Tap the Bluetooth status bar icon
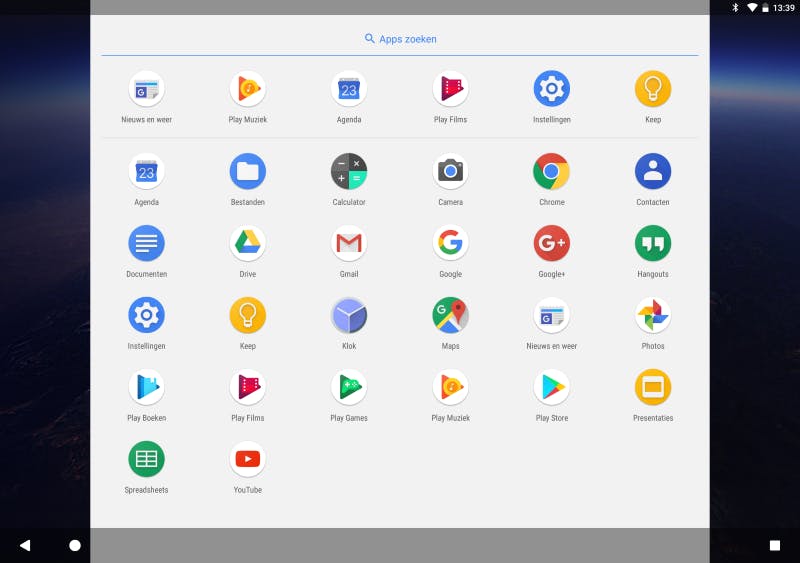Screen dimensions: 800x563 [x=735, y=7]
